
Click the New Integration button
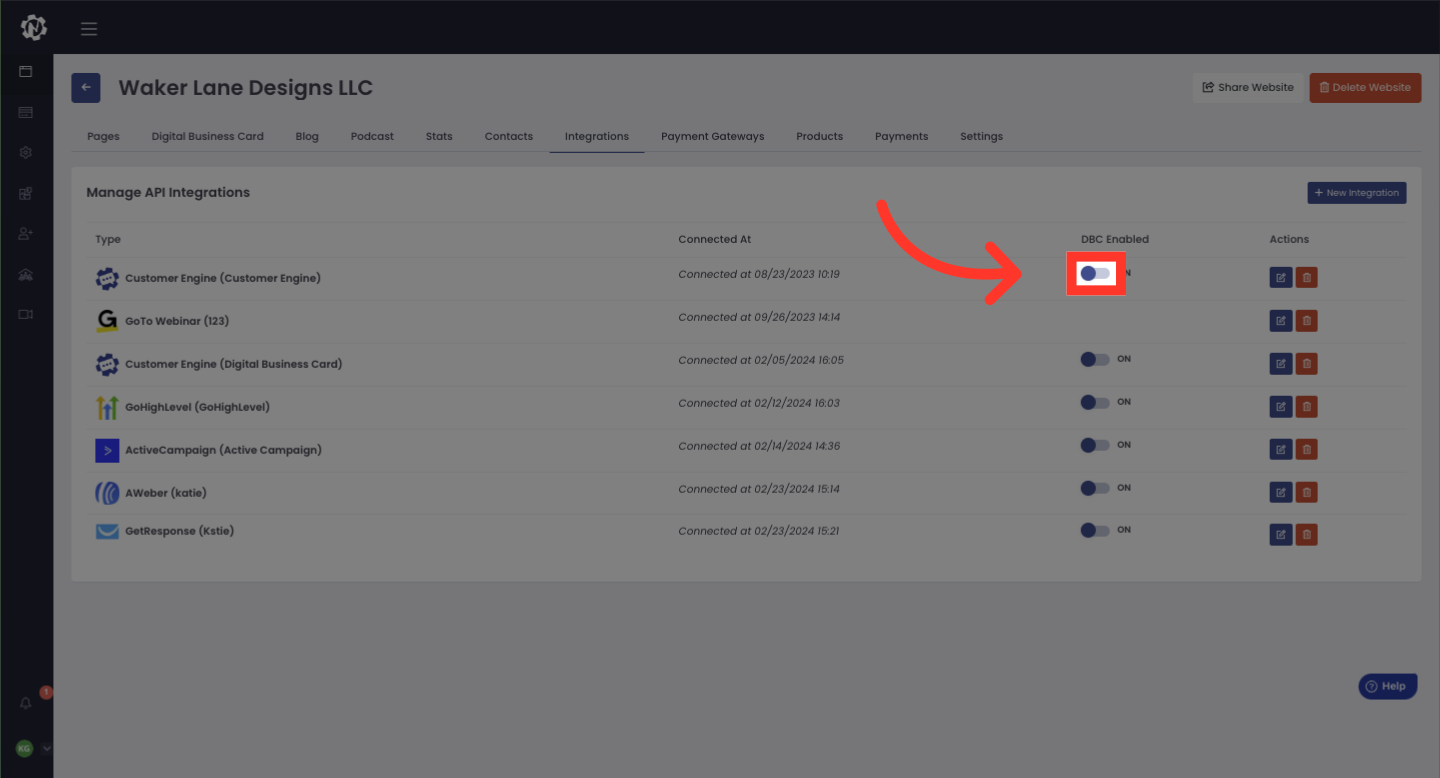pos(1357,193)
